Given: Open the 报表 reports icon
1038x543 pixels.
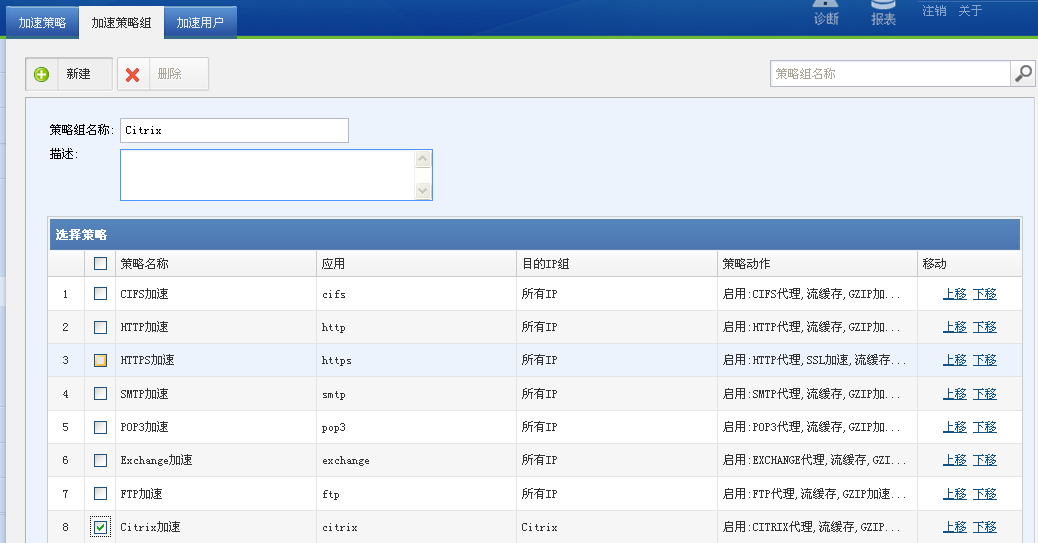Looking at the screenshot, I should tap(883, 12).
